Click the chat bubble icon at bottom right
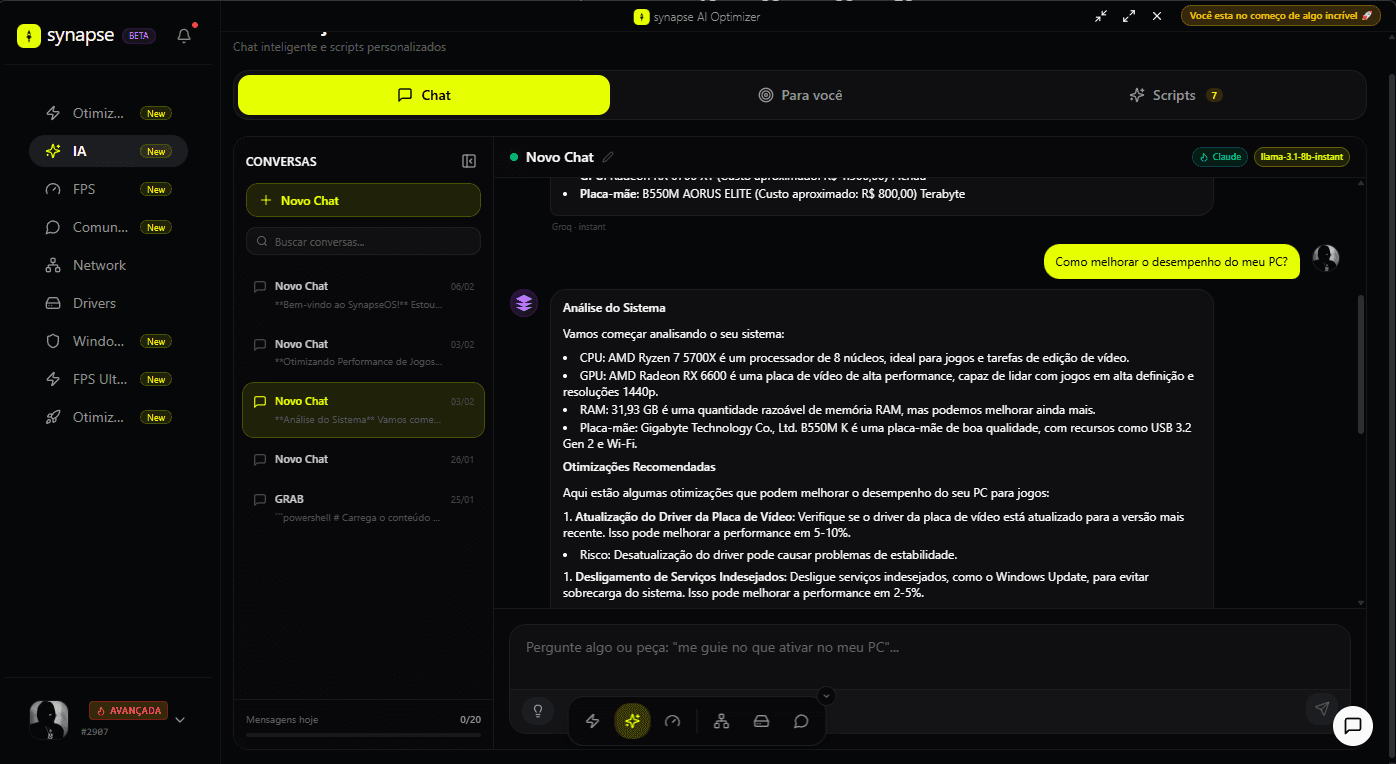This screenshot has width=1396, height=764. pyautogui.click(x=1353, y=727)
